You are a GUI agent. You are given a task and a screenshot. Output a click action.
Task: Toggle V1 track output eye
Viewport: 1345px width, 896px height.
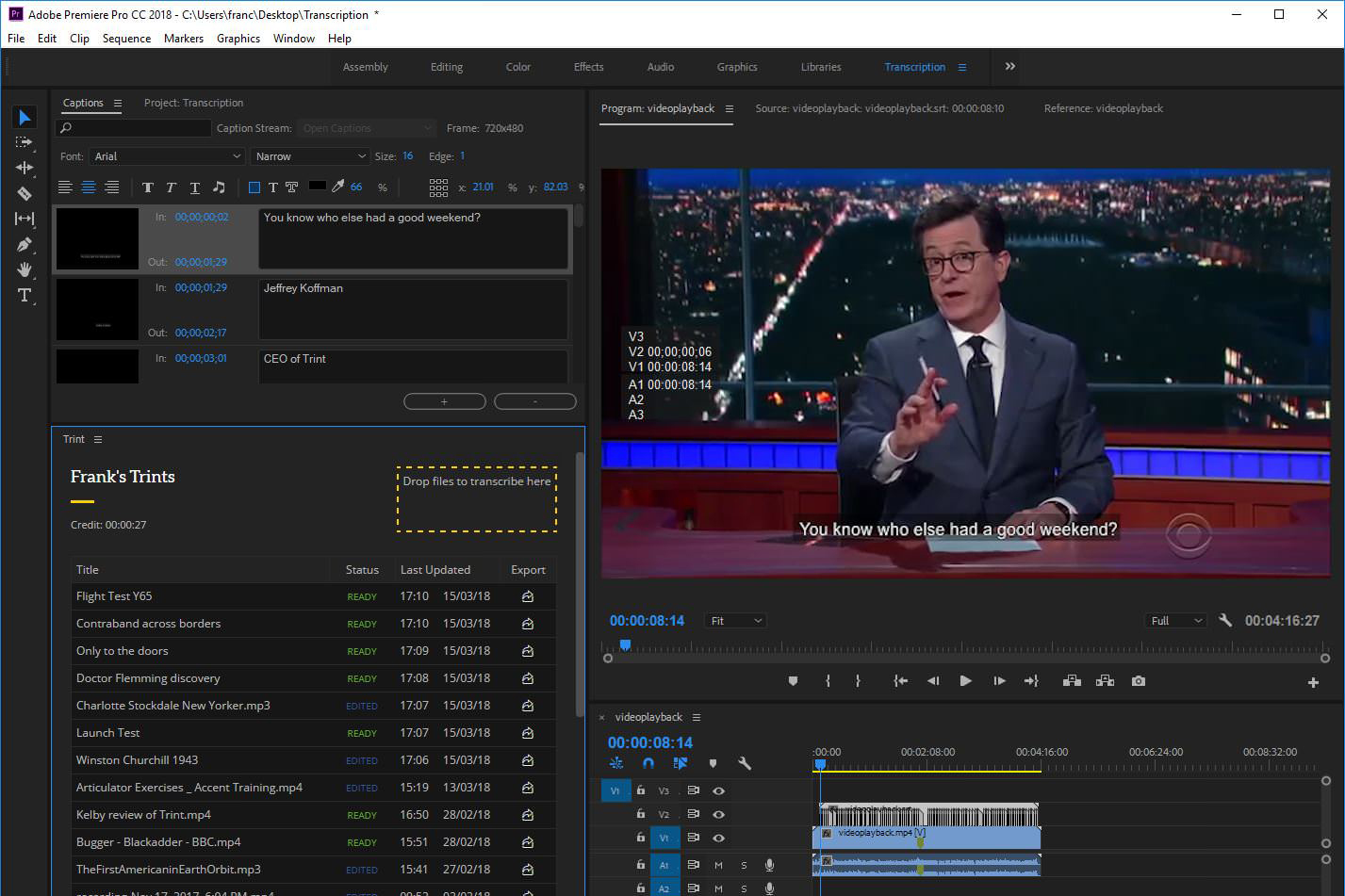point(718,838)
